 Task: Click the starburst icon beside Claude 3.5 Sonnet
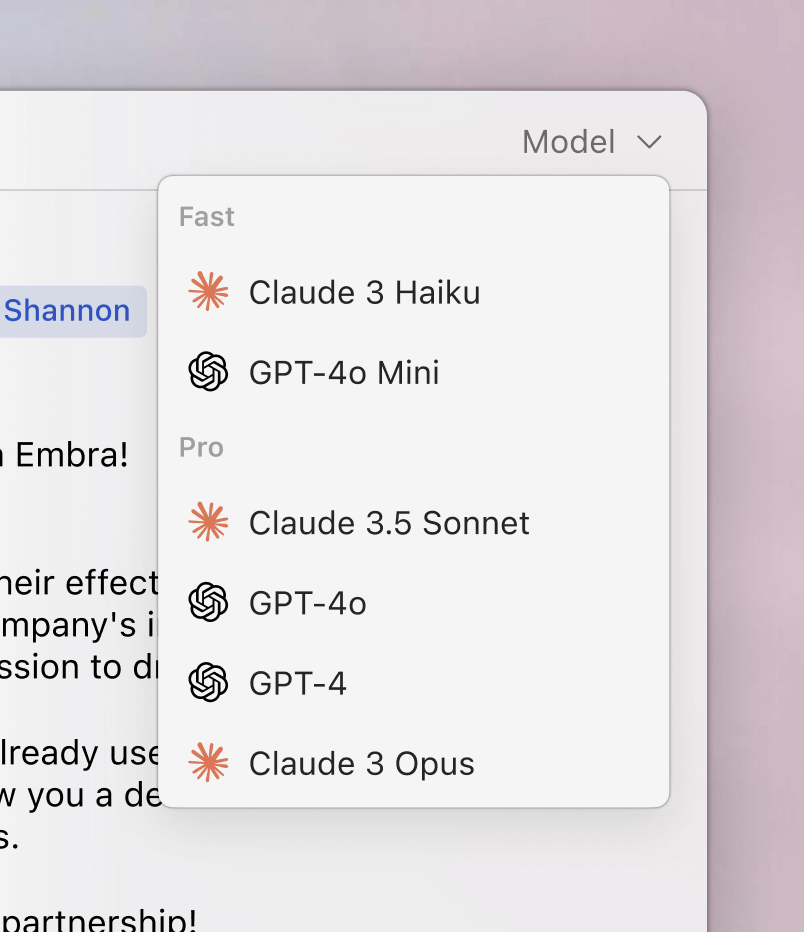point(208,522)
